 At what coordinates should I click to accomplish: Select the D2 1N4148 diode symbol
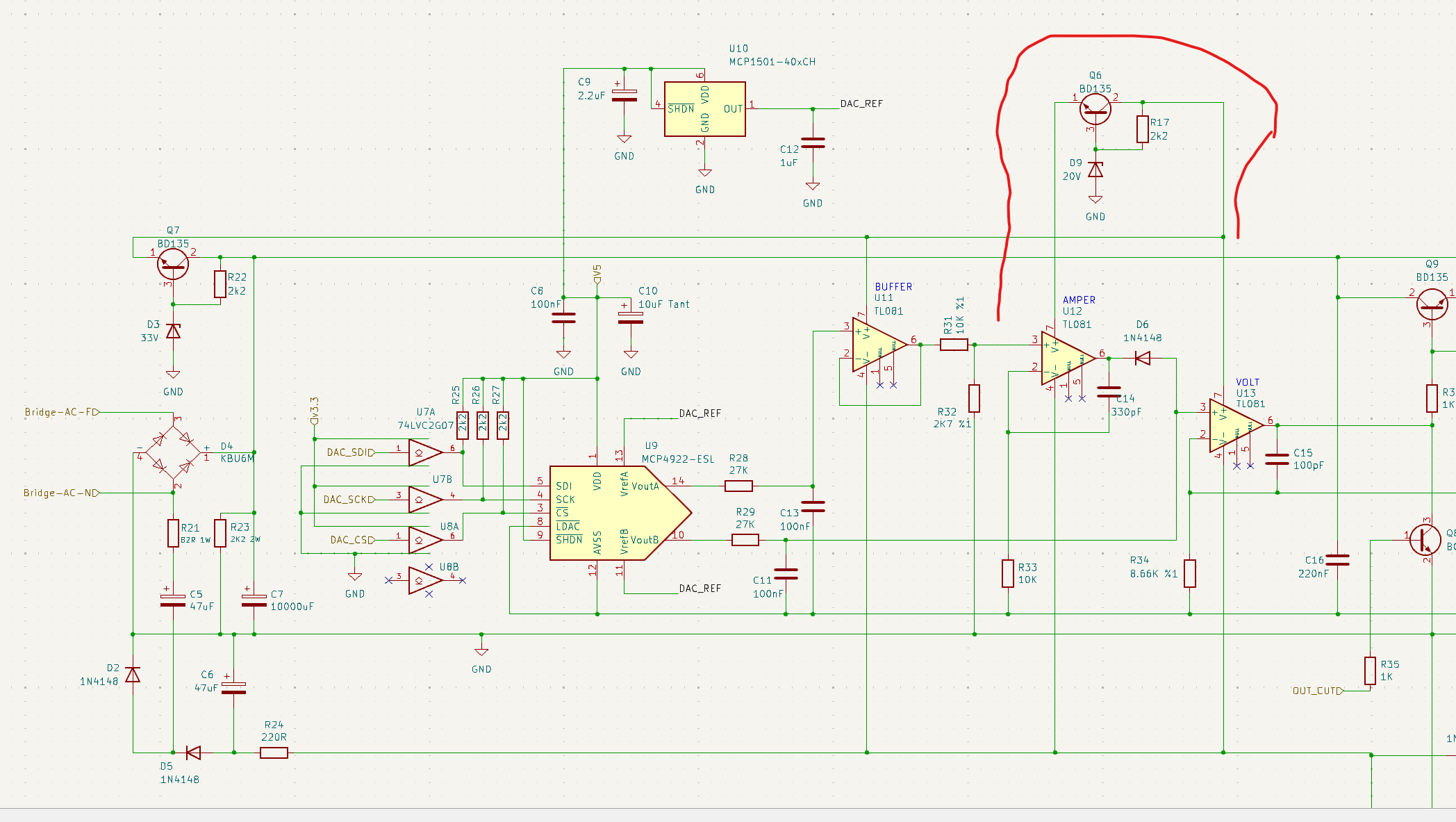[133, 675]
